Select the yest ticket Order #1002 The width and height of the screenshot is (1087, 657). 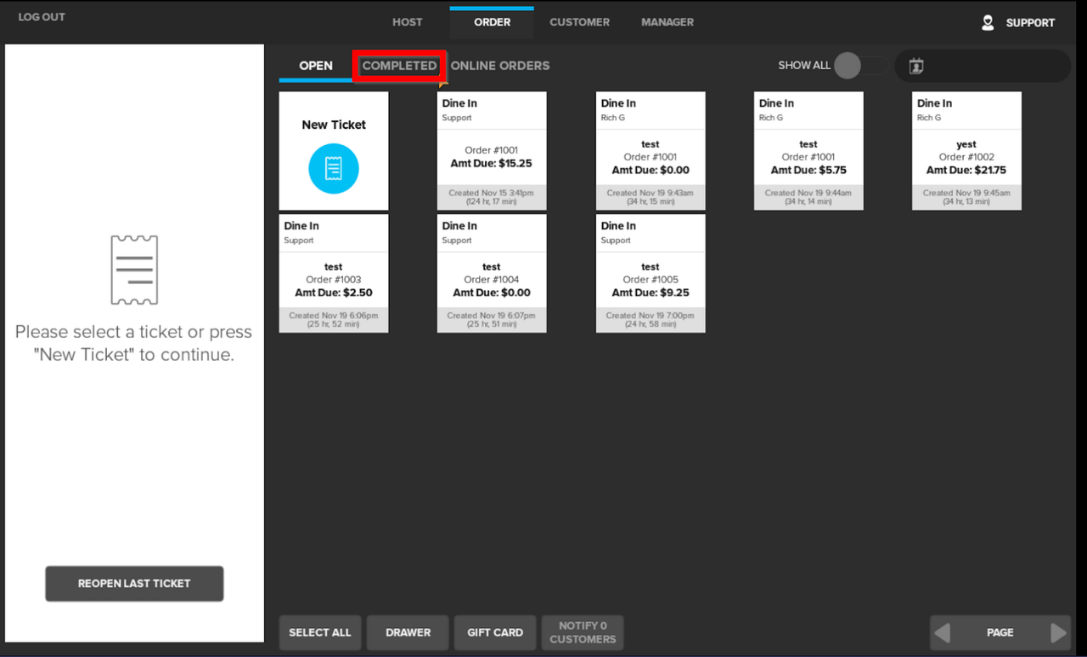pyautogui.click(x=966, y=151)
